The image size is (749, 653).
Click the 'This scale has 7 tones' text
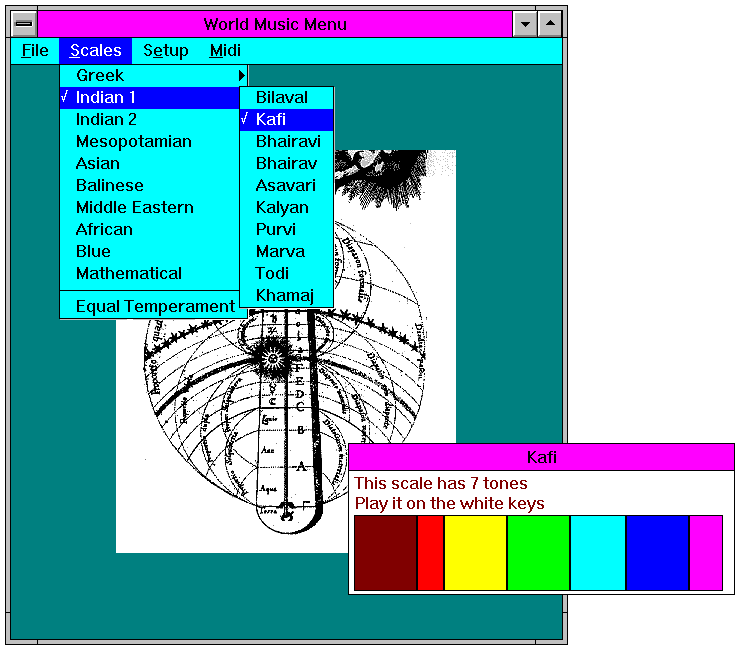click(x=441, y=483)
